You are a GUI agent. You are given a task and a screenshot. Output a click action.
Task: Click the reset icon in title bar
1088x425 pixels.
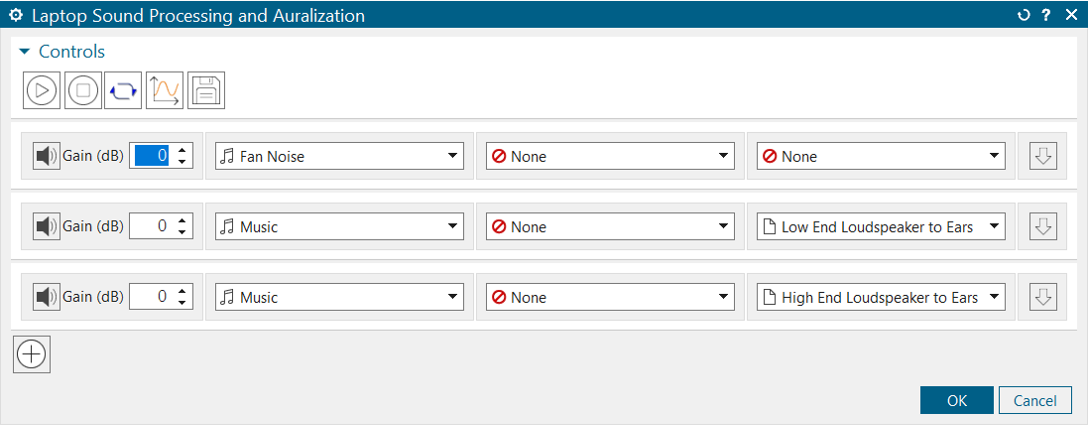pos(1023,15)
